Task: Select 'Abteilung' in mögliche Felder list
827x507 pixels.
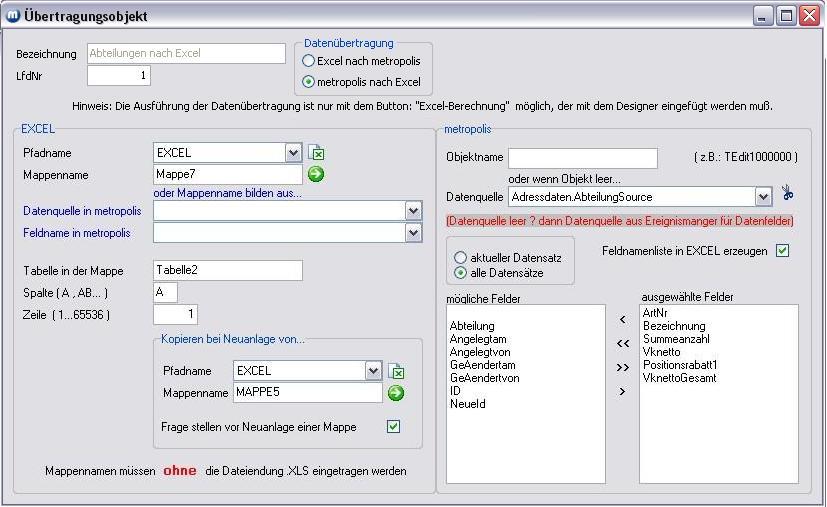Action: click(472, 326)
